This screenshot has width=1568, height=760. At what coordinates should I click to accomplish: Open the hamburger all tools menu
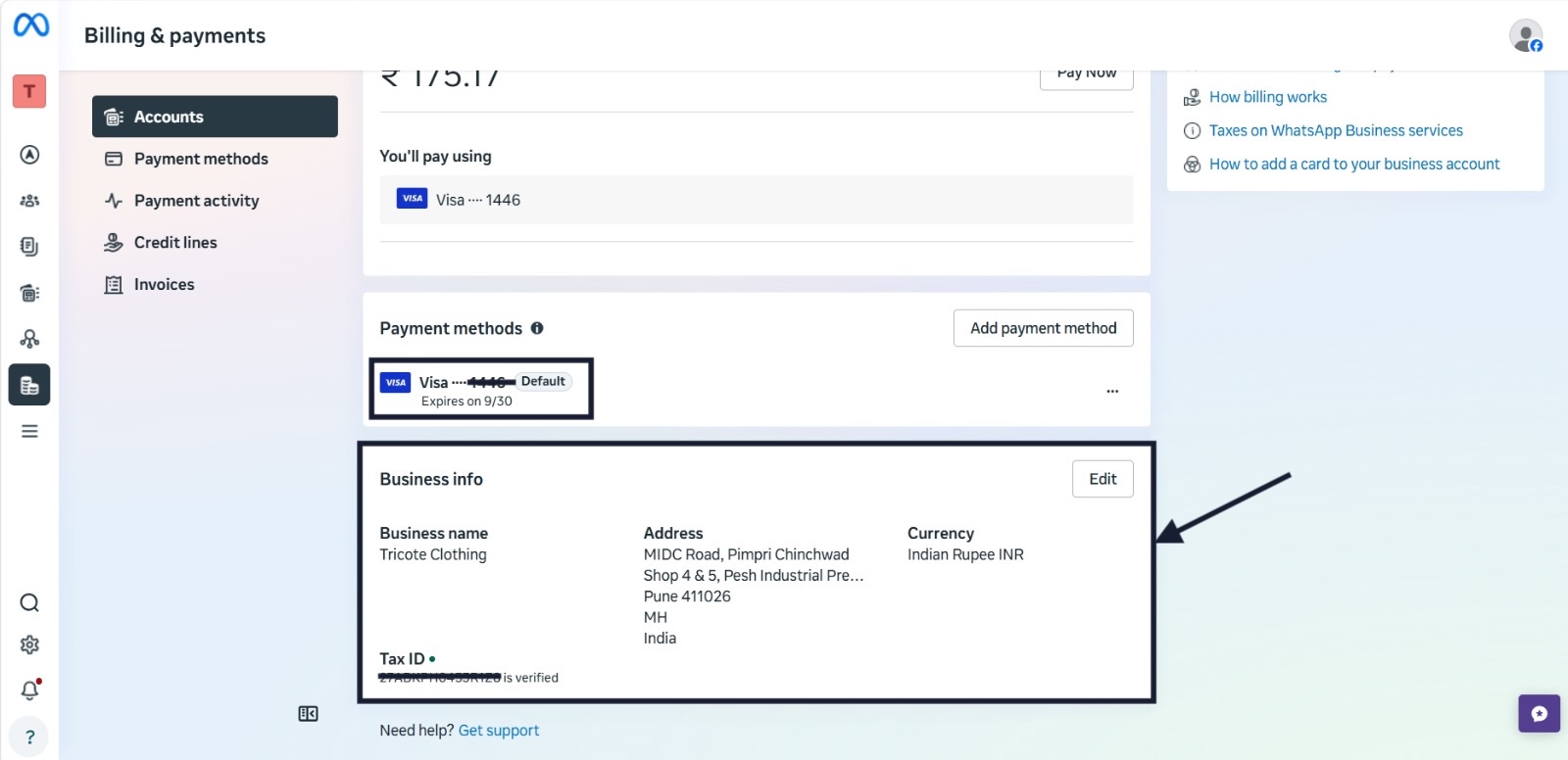[x=29, y=431]
